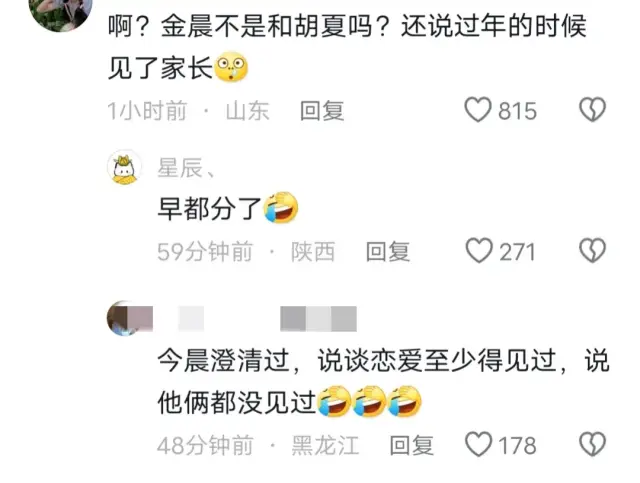Dislike the reply from 黑龙江

(592, 444)
